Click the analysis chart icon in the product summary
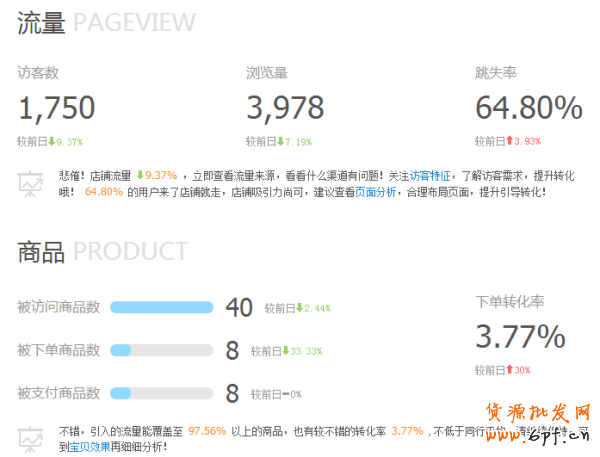This screenshot has width=600, height=457. [31, 438]
